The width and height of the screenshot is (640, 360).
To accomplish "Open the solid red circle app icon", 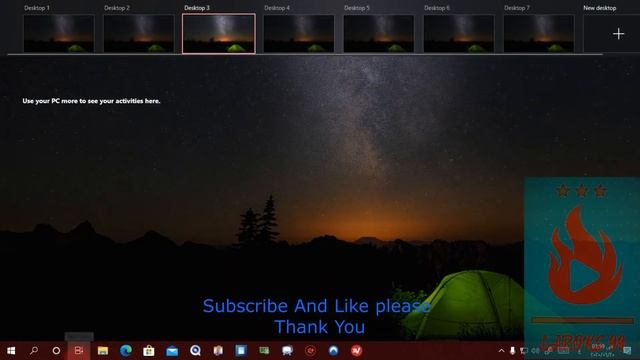I will click(x=356, y=351).
